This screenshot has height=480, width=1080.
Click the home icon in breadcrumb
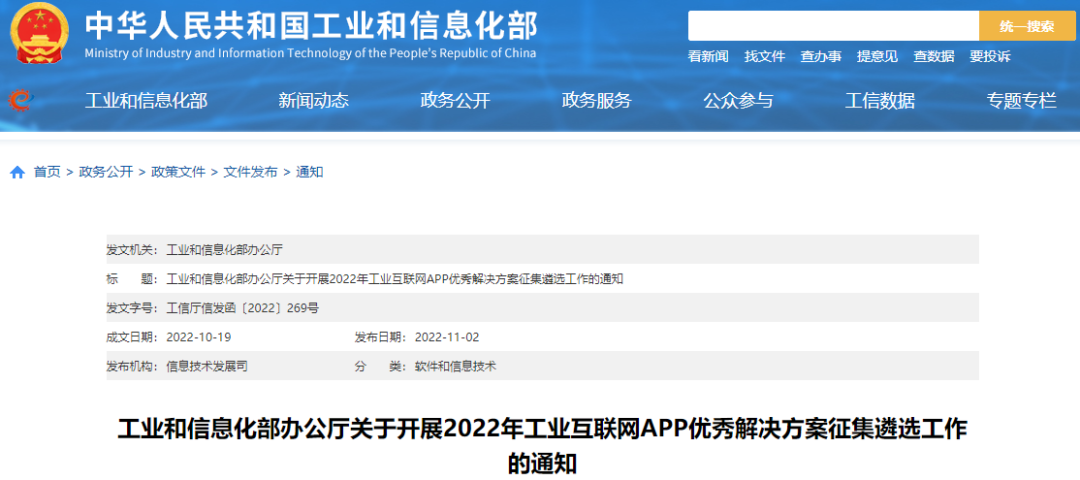point(18,172)
